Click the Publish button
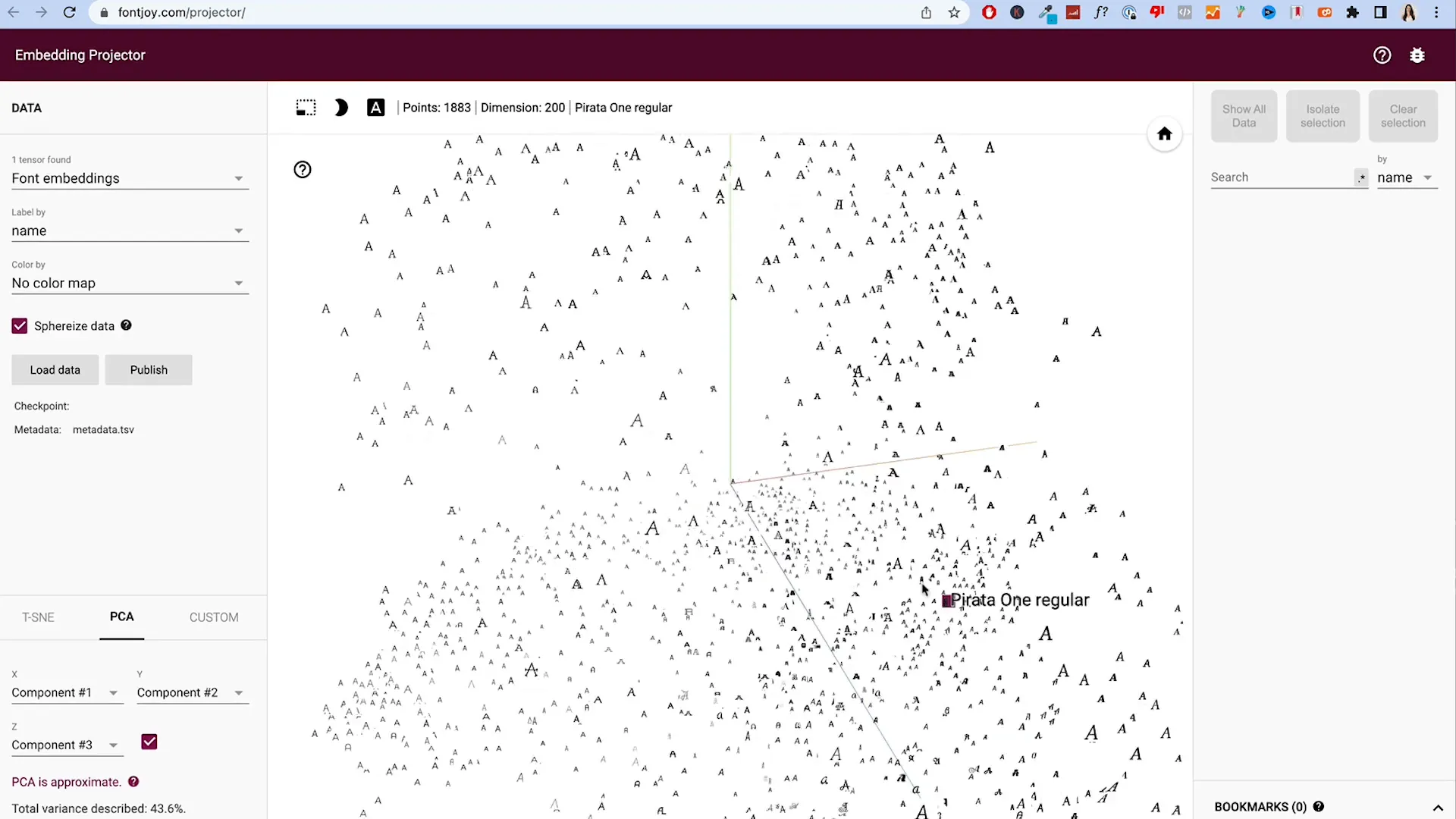Viewport: 1456px width, 819px height. 149,370
